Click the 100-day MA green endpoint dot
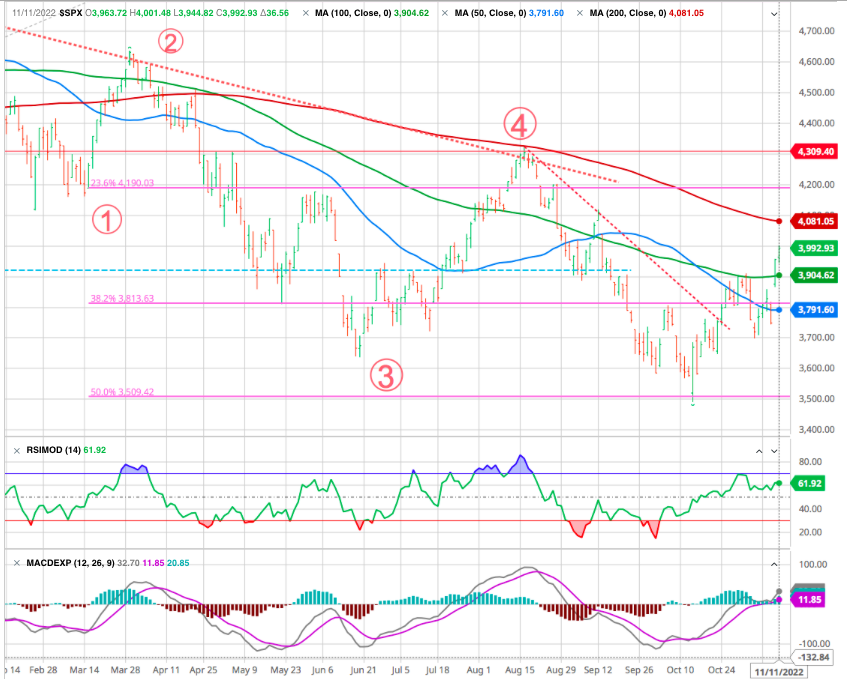 779,276
